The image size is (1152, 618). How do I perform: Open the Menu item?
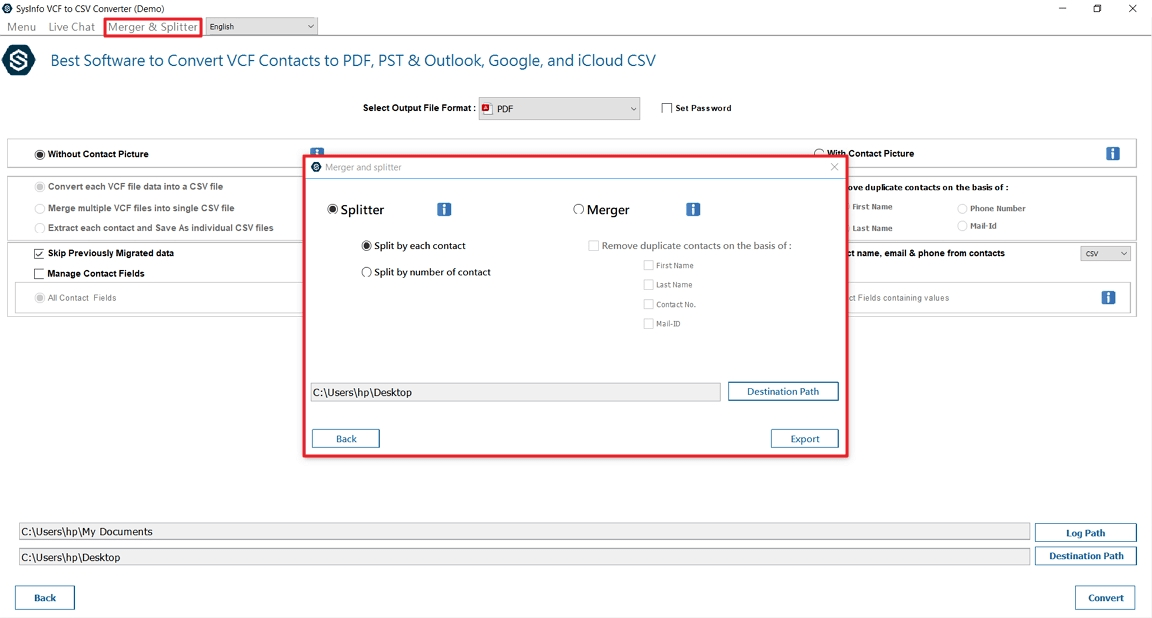pos(21,26)
